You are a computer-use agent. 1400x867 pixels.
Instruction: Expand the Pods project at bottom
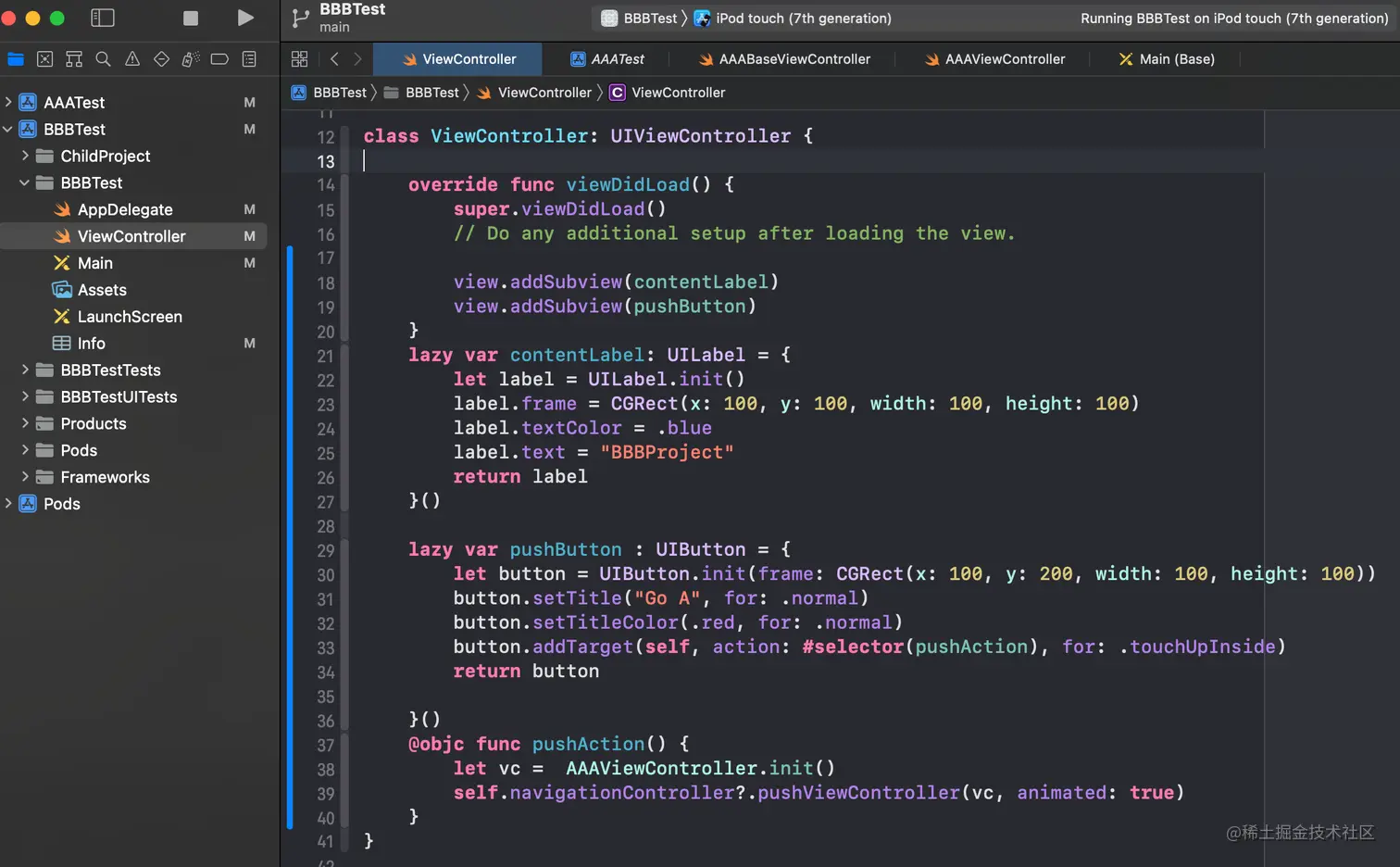(8, 504)
